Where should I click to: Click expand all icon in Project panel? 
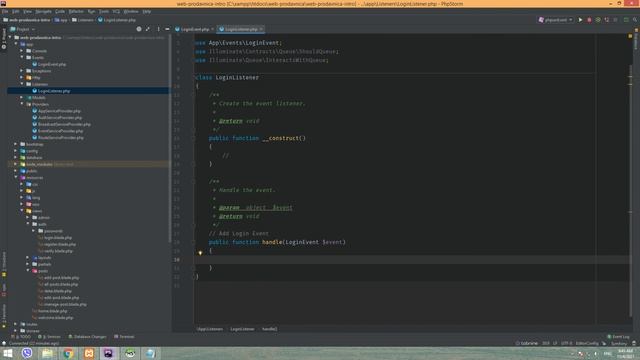point(148,29)
